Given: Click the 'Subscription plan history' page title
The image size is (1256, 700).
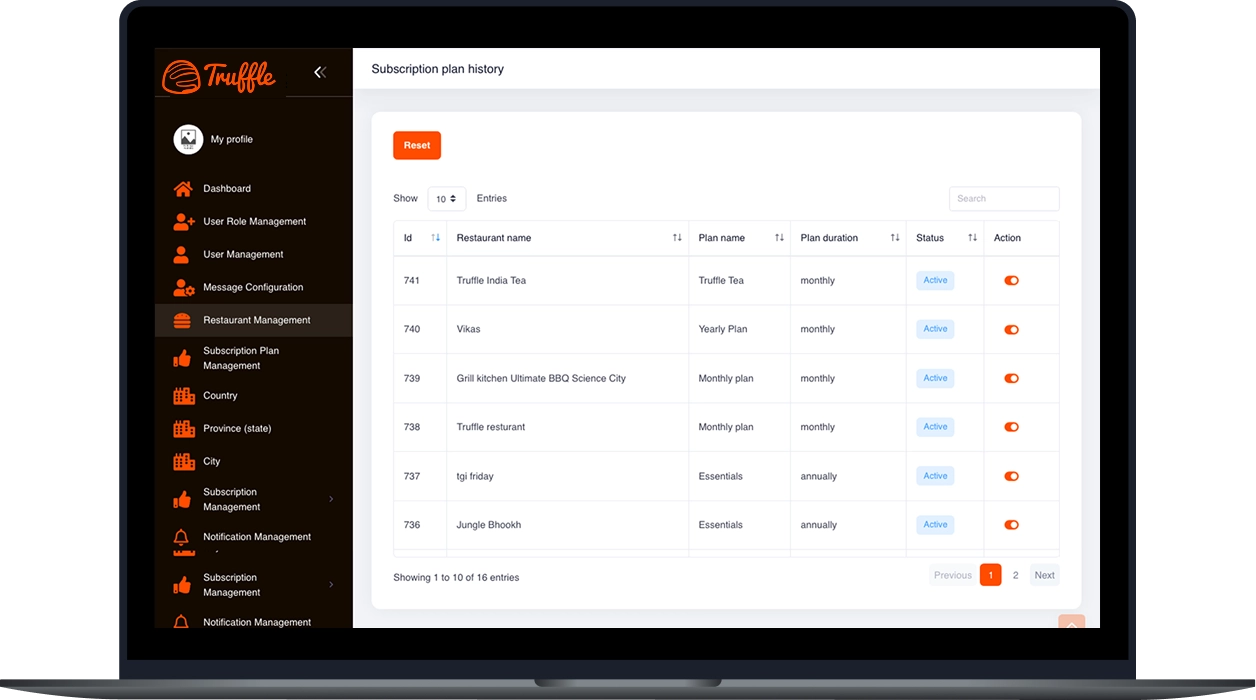Looking at the screenshot, I should click(x=437, y=69).
